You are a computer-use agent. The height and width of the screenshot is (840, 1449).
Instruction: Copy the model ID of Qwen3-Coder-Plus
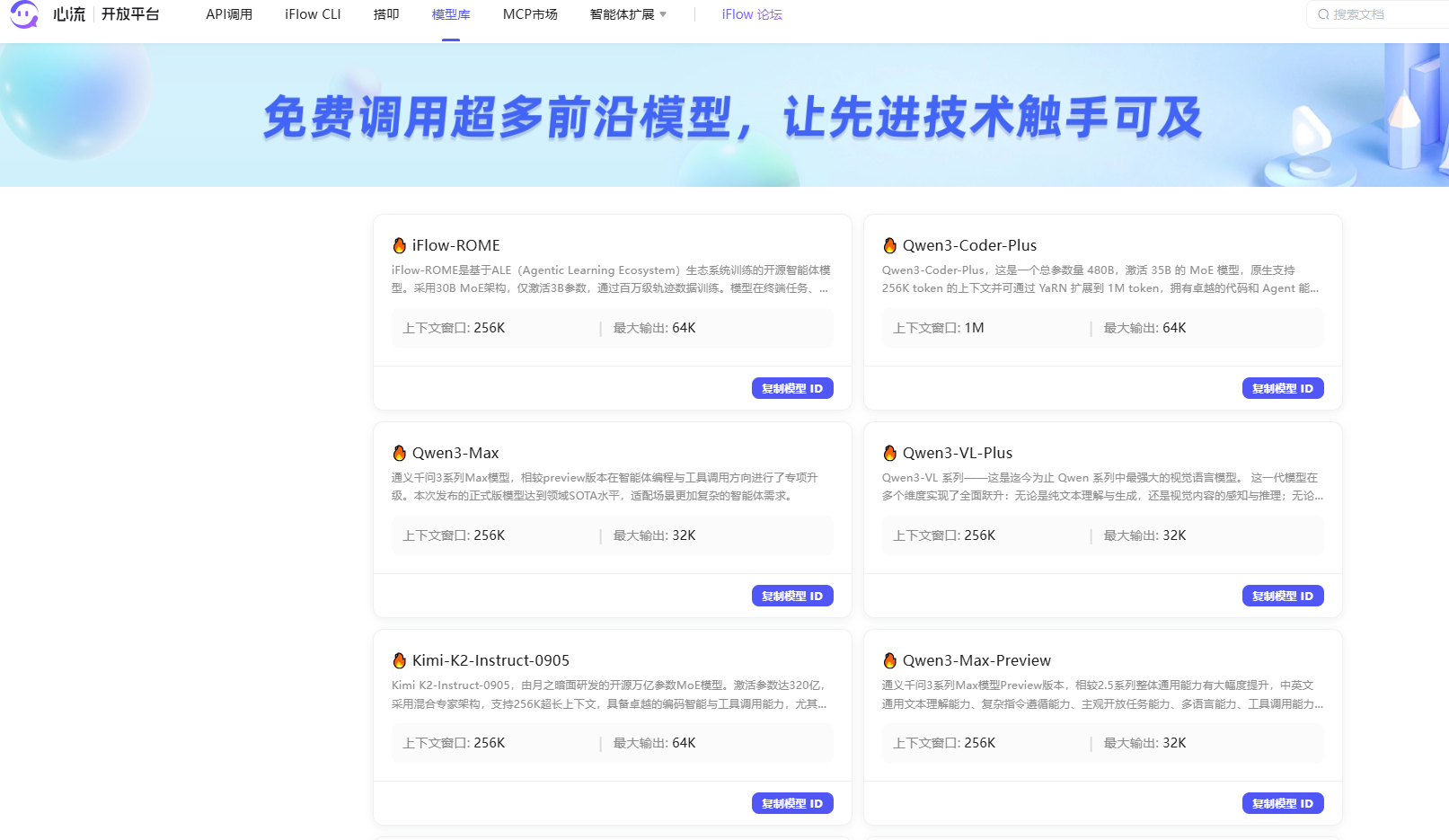coord(1283,388)
